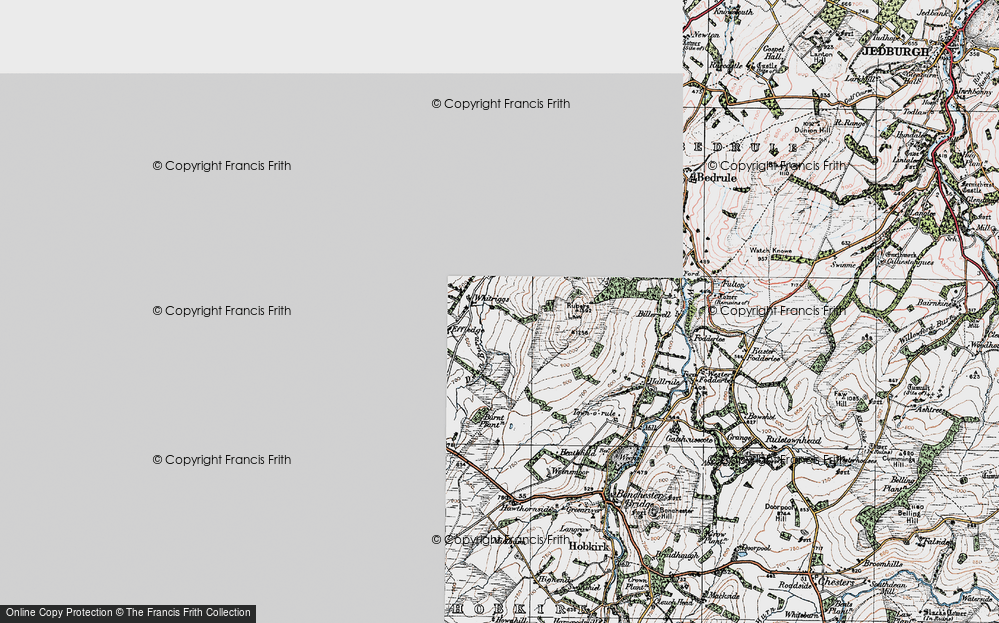Select the Jedbank label
The width and height of the screenshot is (999, 623).
[x=933, y=12]
